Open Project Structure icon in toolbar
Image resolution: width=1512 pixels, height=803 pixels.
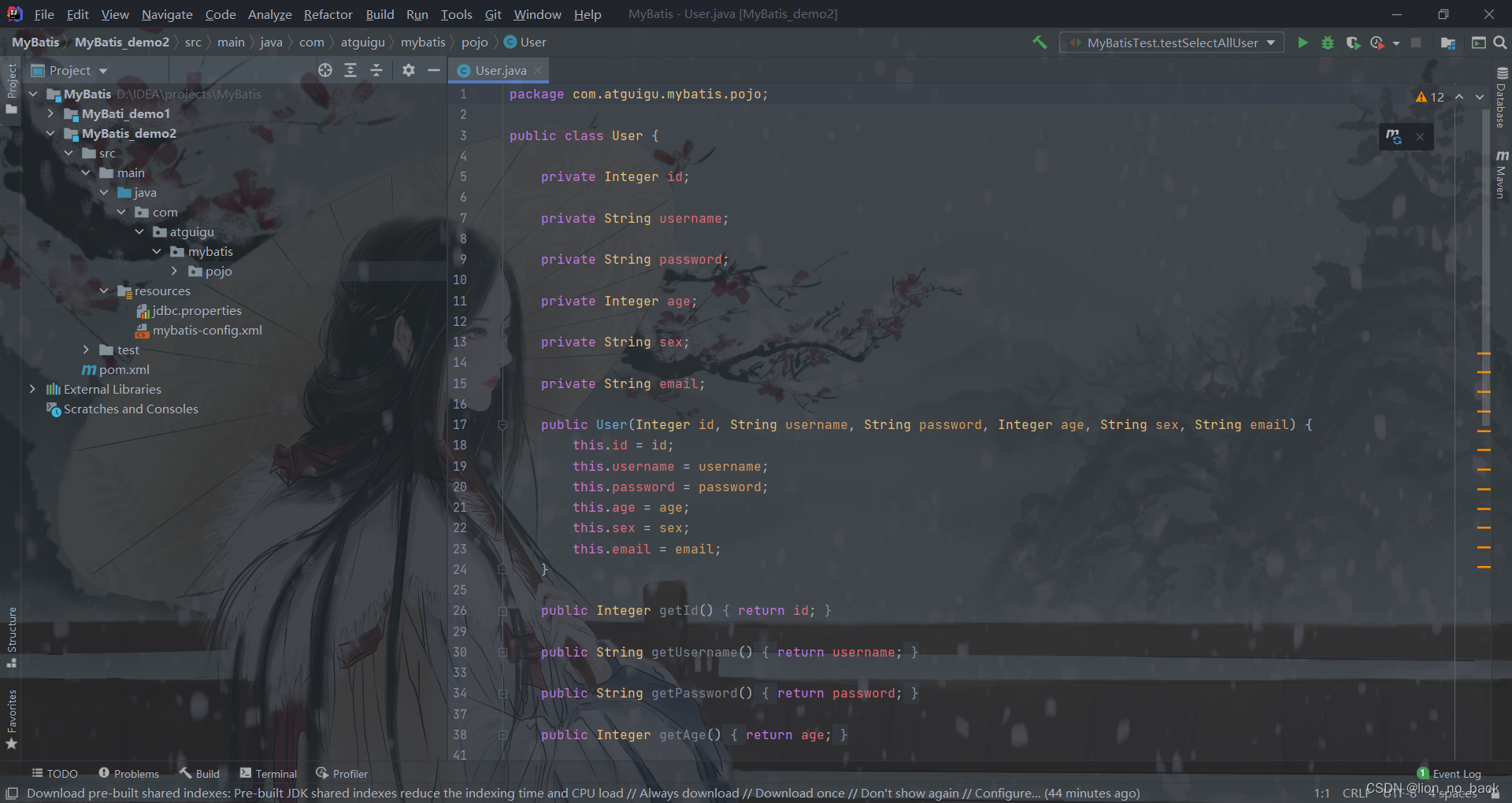[x=1447, y=43]
